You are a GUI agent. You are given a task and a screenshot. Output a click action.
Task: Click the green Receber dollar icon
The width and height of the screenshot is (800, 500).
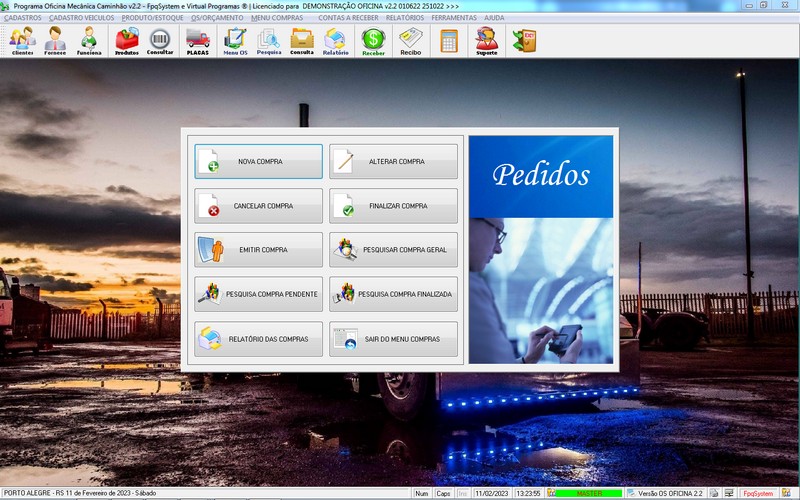[373, 41]
